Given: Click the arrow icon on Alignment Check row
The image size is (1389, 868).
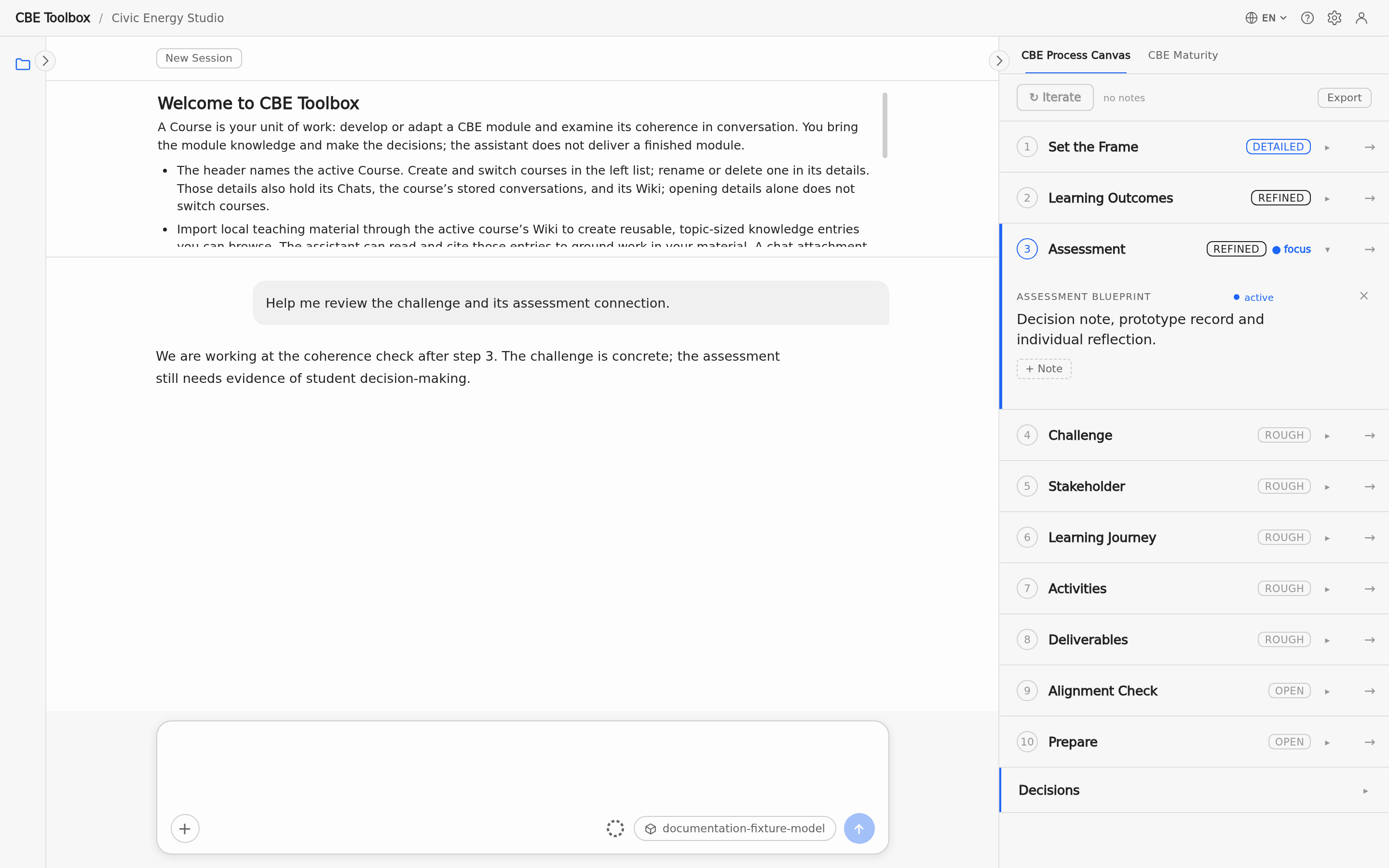Looking at the screenshot, I should [1370, 691].
